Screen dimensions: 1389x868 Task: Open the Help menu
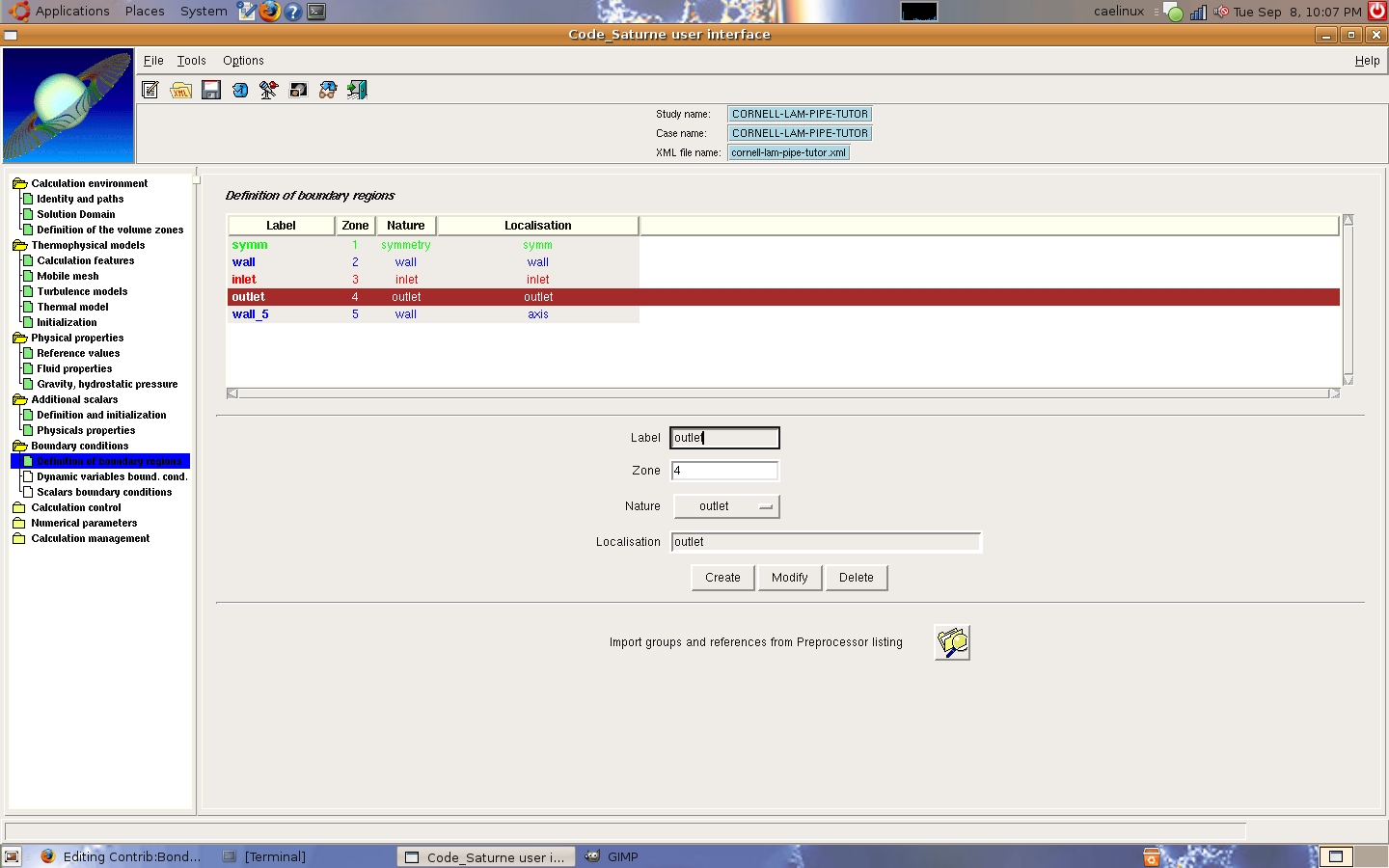pyautogui.click(x=1367, y=60)
